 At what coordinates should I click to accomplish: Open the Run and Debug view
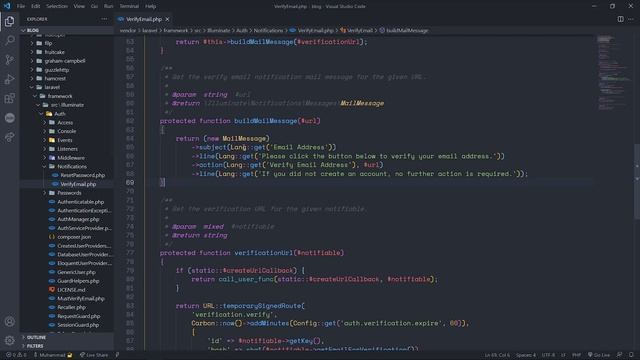pyautogui.click(x=10, y=79)
